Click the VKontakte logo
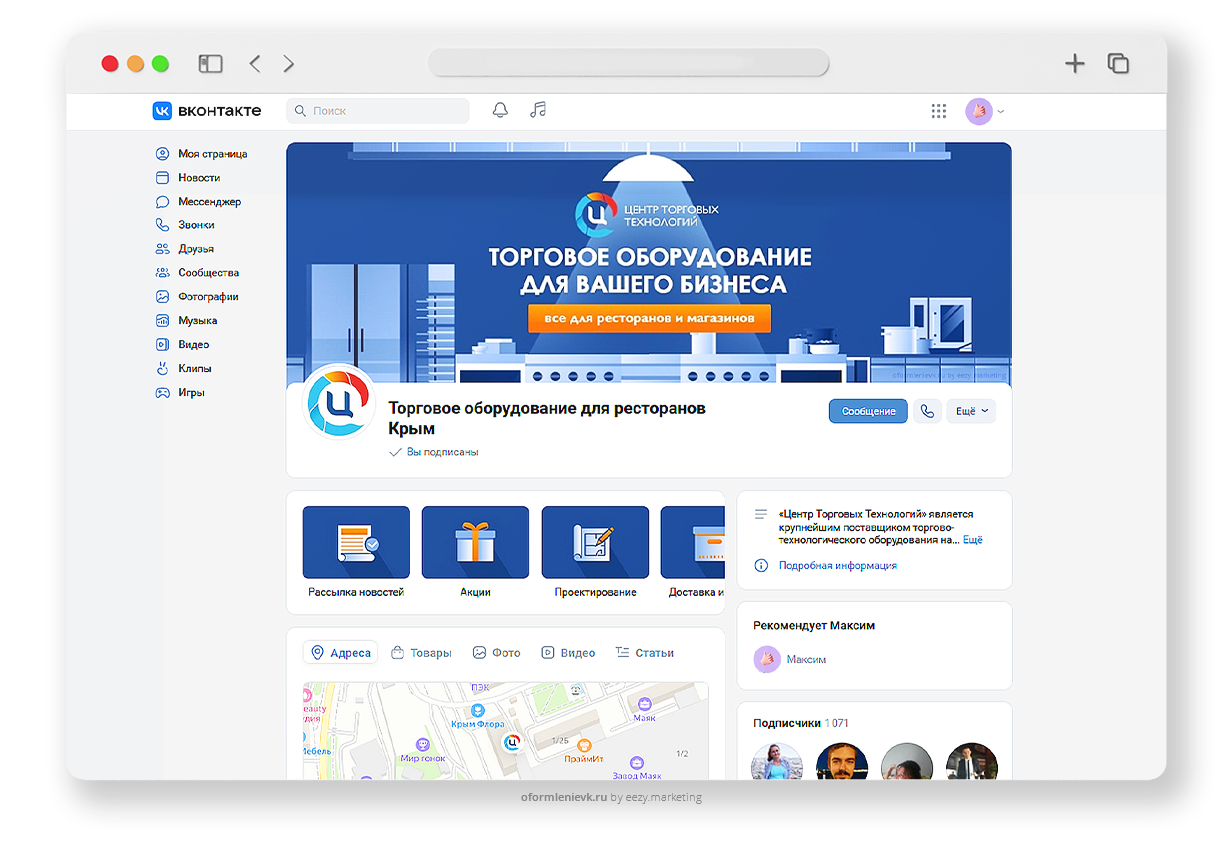The width and height of the screenshot is (1224, 846). pyautogui.click(x=207, y=111)
